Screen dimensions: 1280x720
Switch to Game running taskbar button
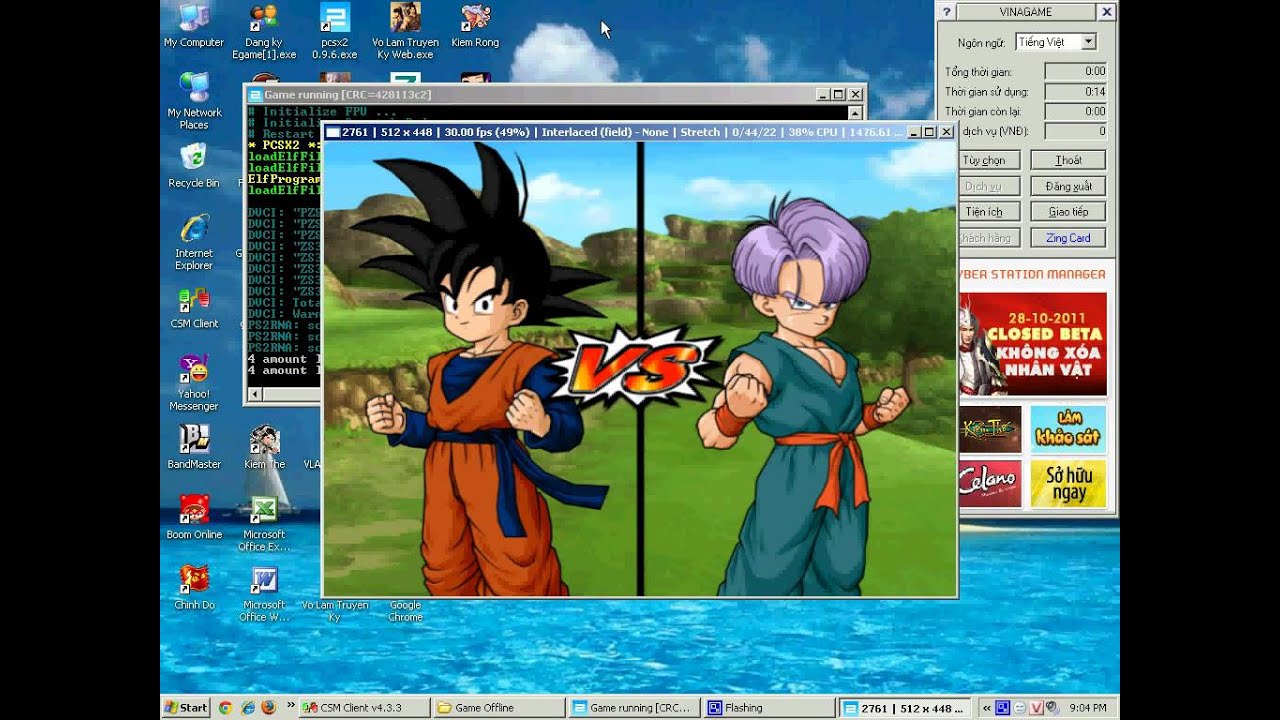coord(634,707)
